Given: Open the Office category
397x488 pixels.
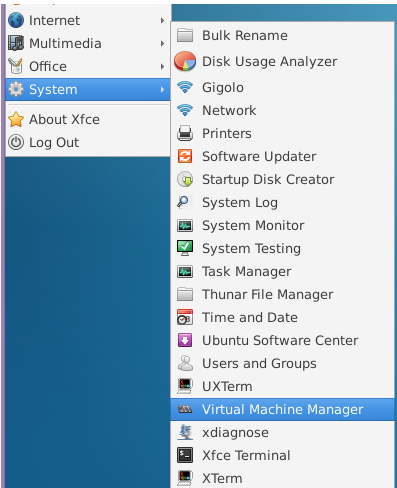Looking at the screenshot, I should click(88, 66).
